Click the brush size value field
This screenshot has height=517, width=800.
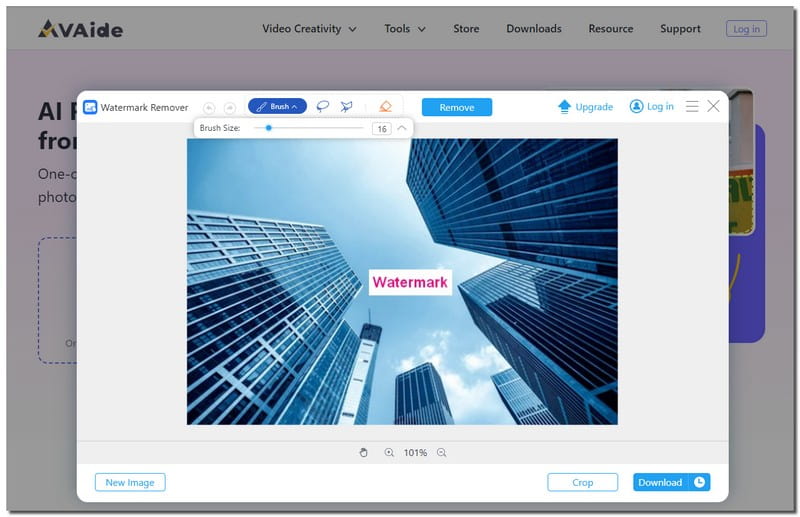[381, 129]
